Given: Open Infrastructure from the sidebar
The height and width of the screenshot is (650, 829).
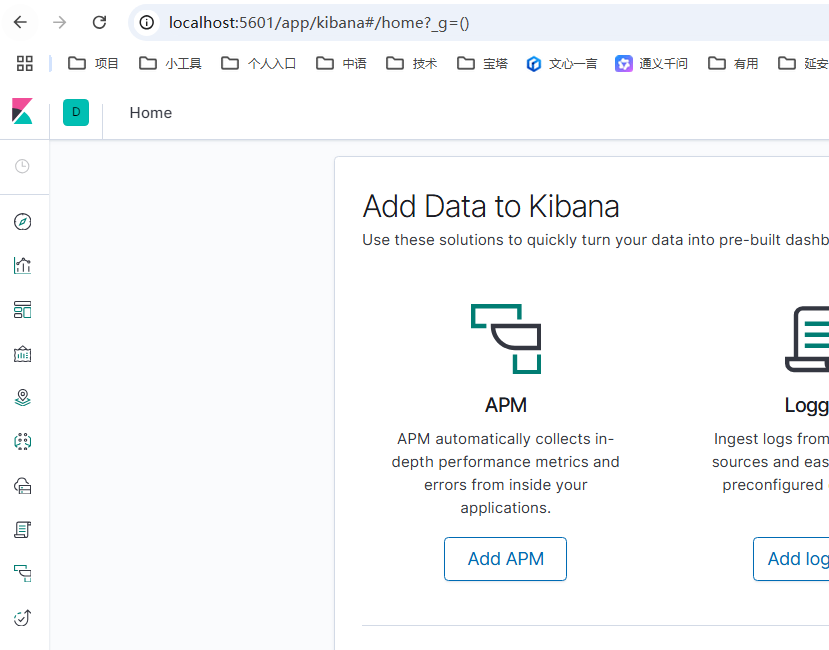Looking at the screenshot, I should click(x=23, y=486).
